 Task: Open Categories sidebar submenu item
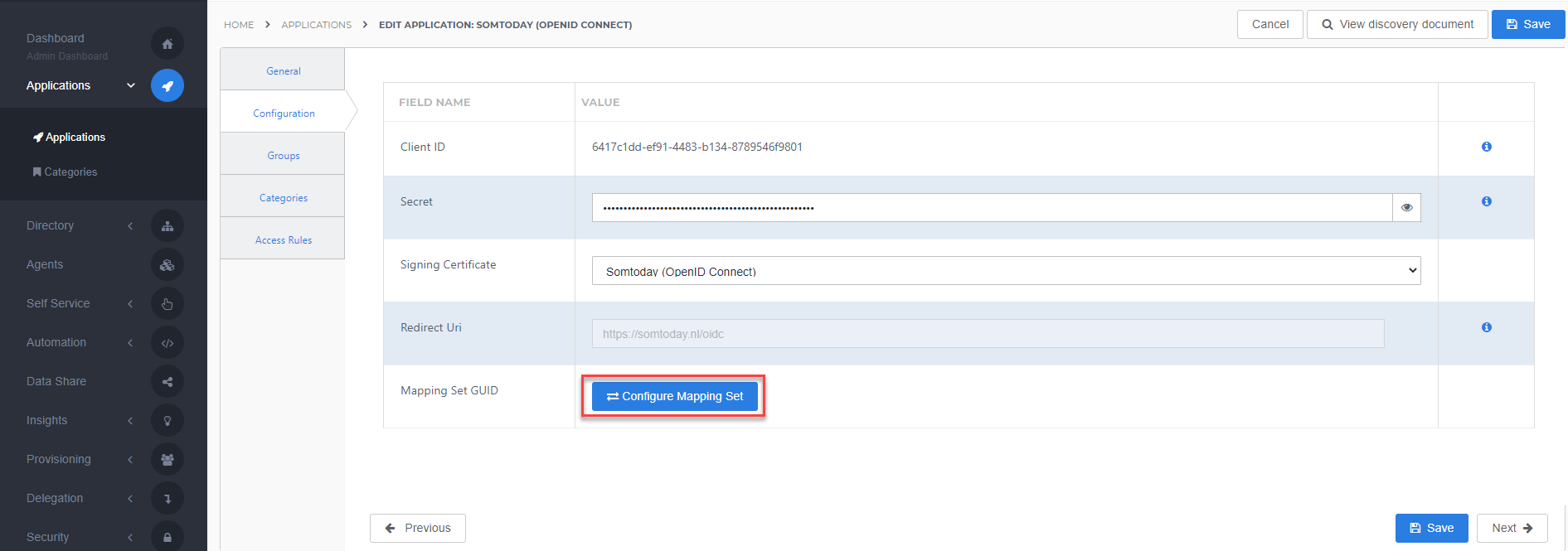[x=65, y=172]
